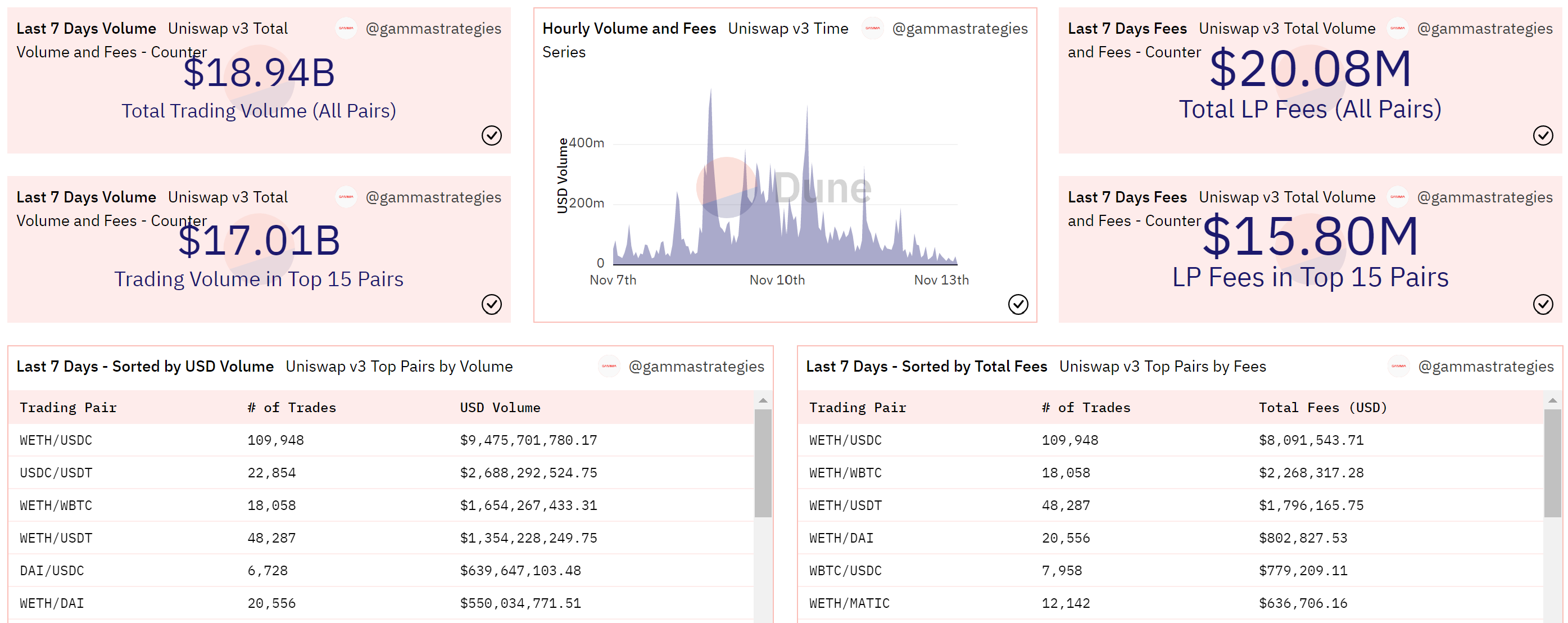Open @gammastrategies link on Top Pairs by Volume
Image resolution: width=1568 pixels, height=623 pixels.
coord(696,367)
